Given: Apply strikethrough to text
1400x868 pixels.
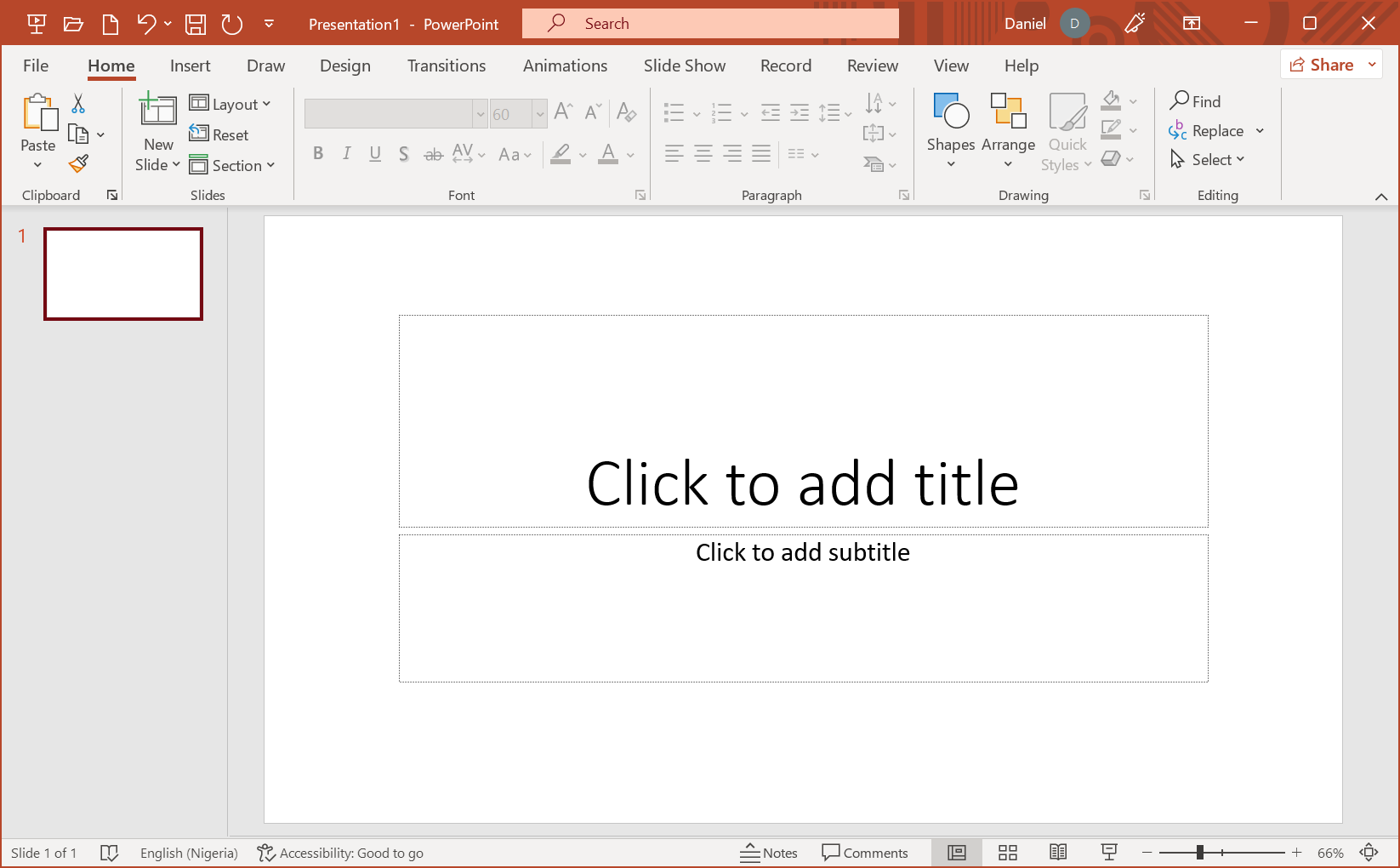Looking at the screenshot, I should 433,154.
